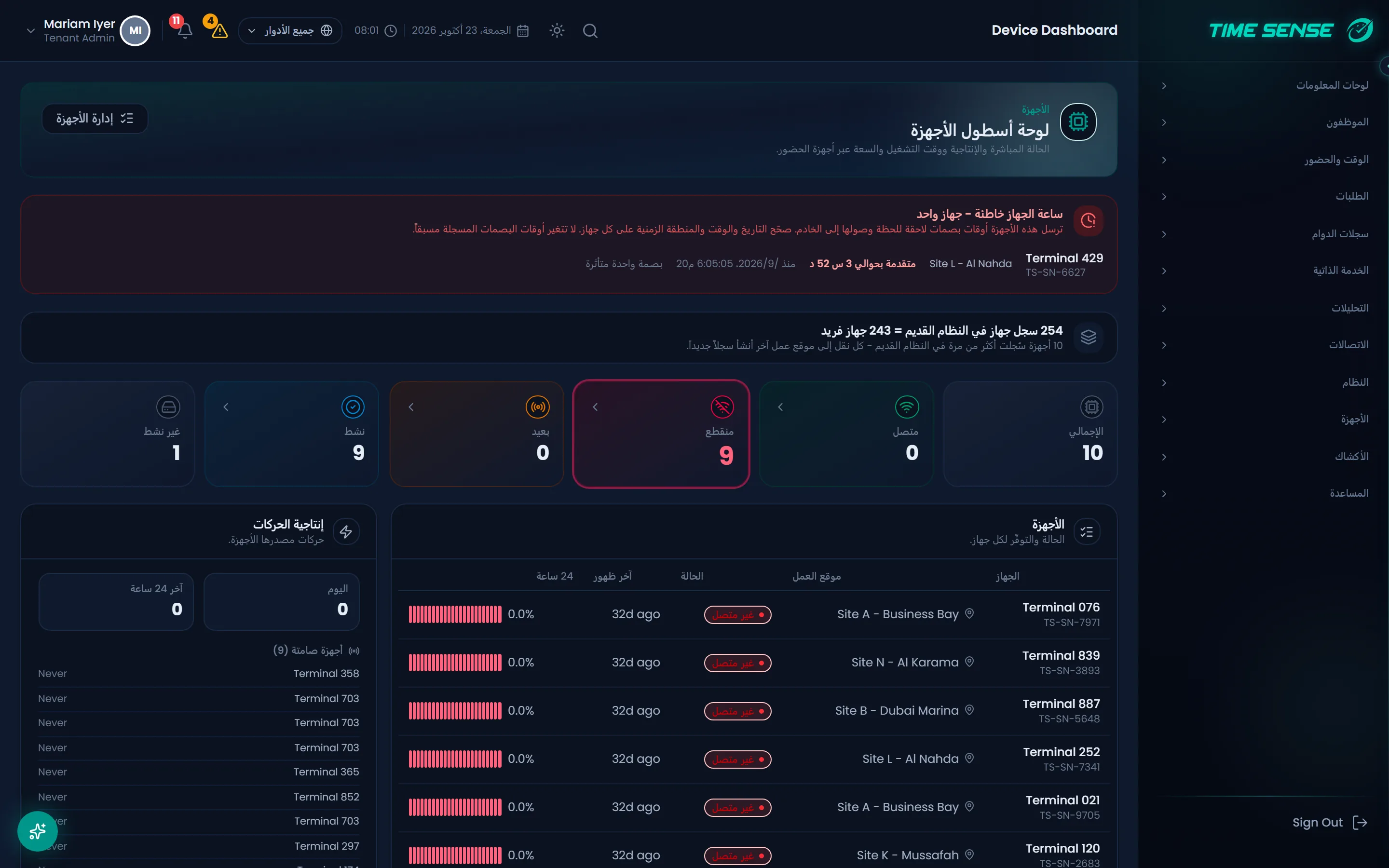Click the 24h availability bar for Terminal 252

(x=455, y=759)
